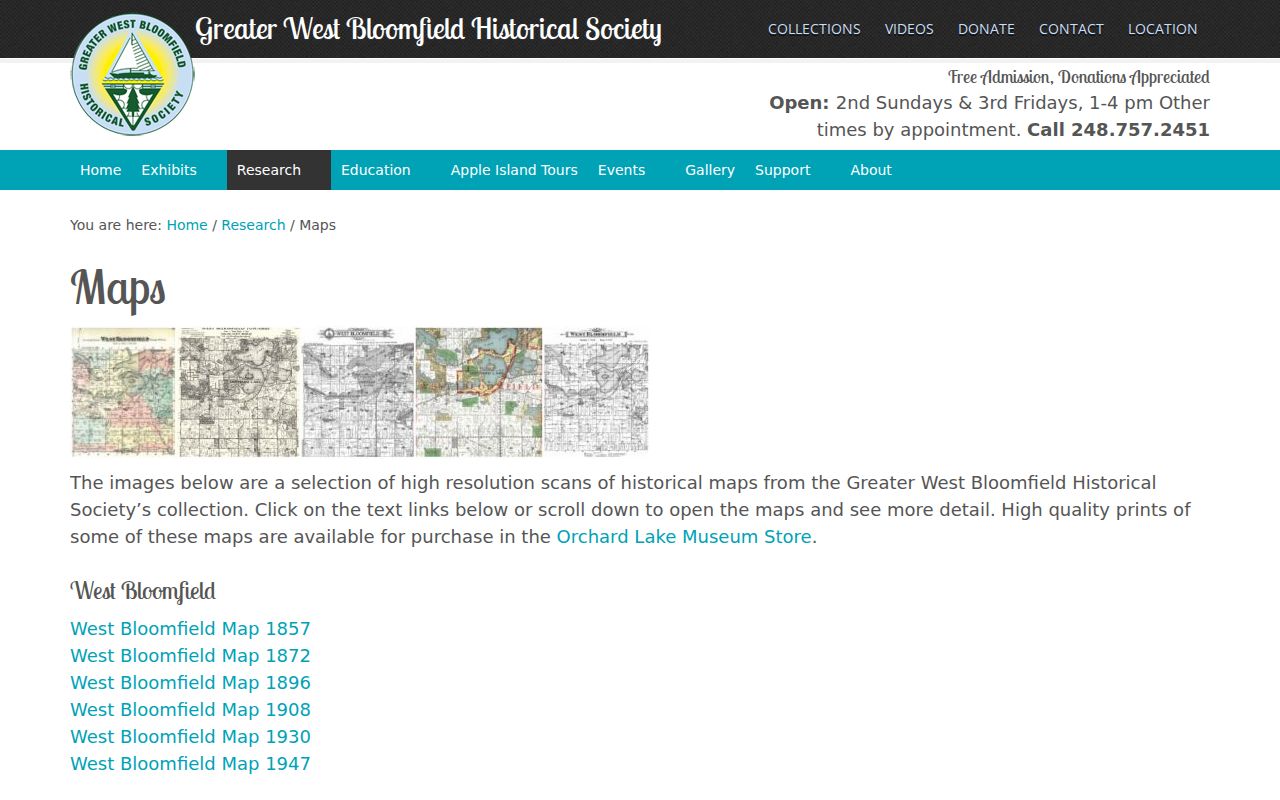This screenshot has height=800, width=1280.
Task: Open the fourth map thumbnail with orange outline
Action: pyautogui.click(x=479, y=392)
